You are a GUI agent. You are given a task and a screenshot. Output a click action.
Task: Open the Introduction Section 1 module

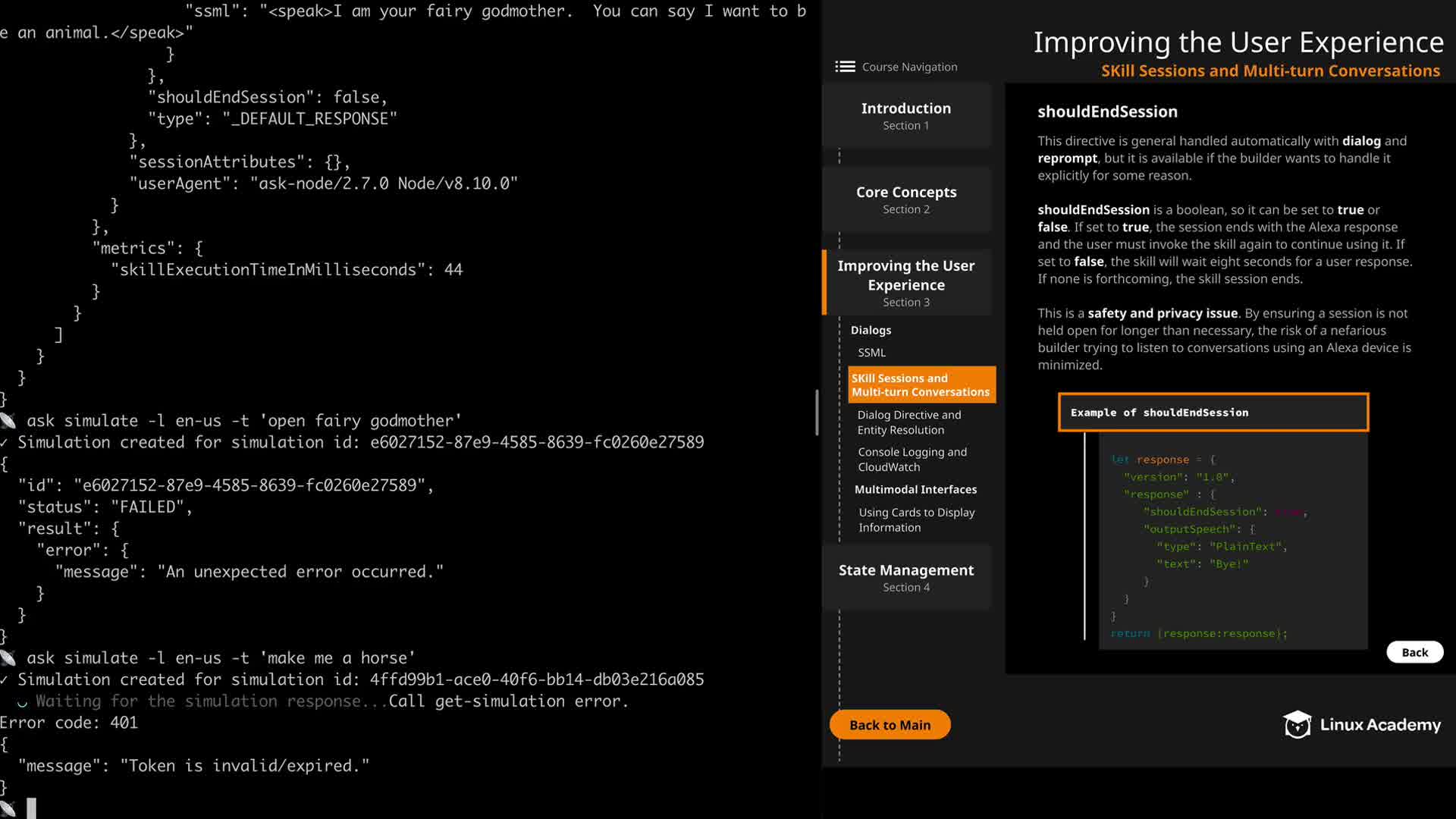tap(906, 115)
